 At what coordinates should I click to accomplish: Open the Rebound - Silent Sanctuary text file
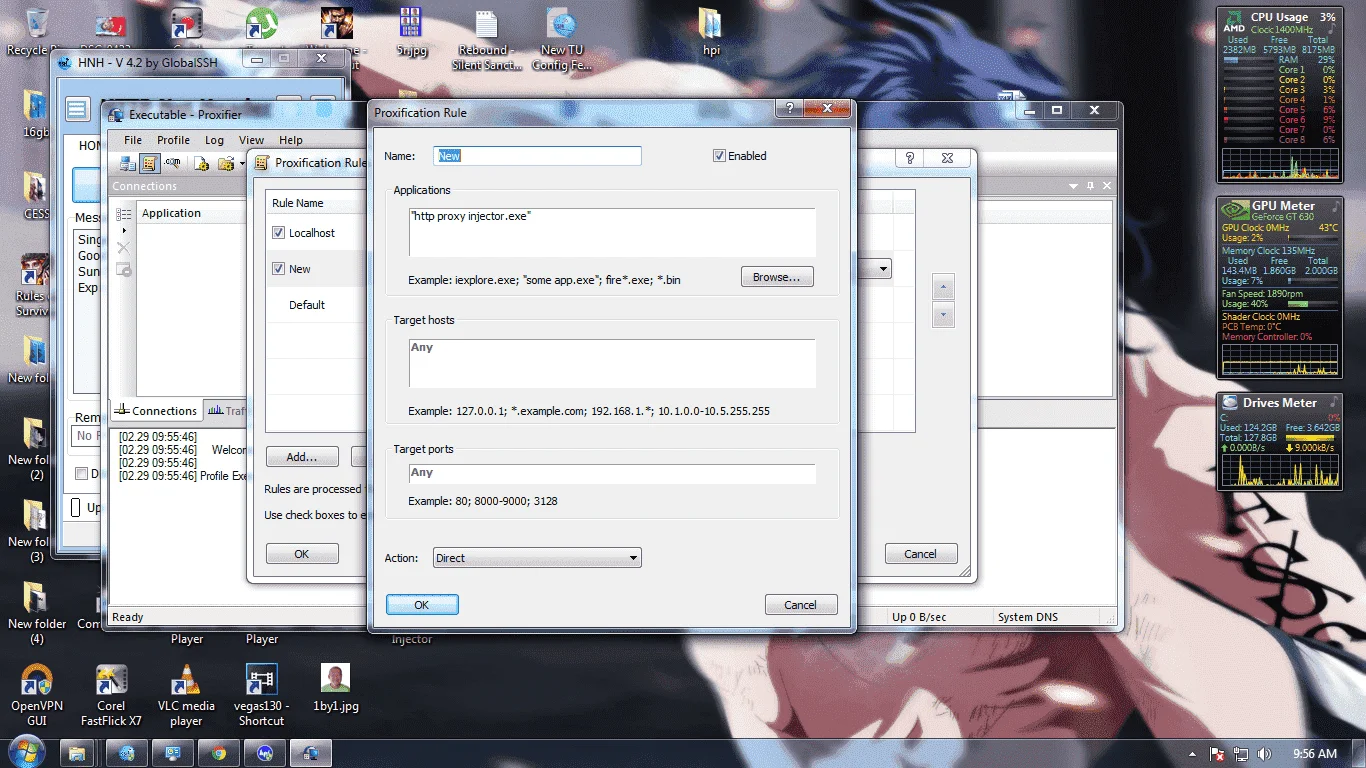click(487, 40)
